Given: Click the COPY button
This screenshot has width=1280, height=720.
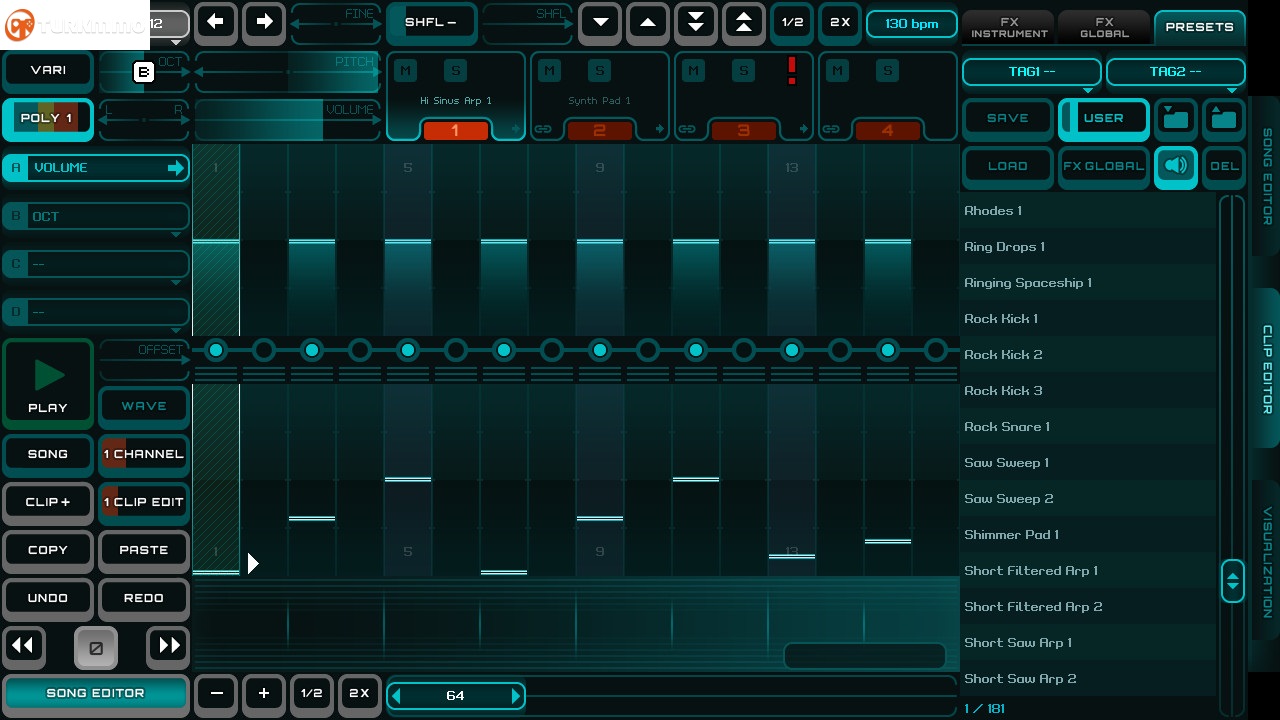Looking at the screenshot, I should click(48, 550).
